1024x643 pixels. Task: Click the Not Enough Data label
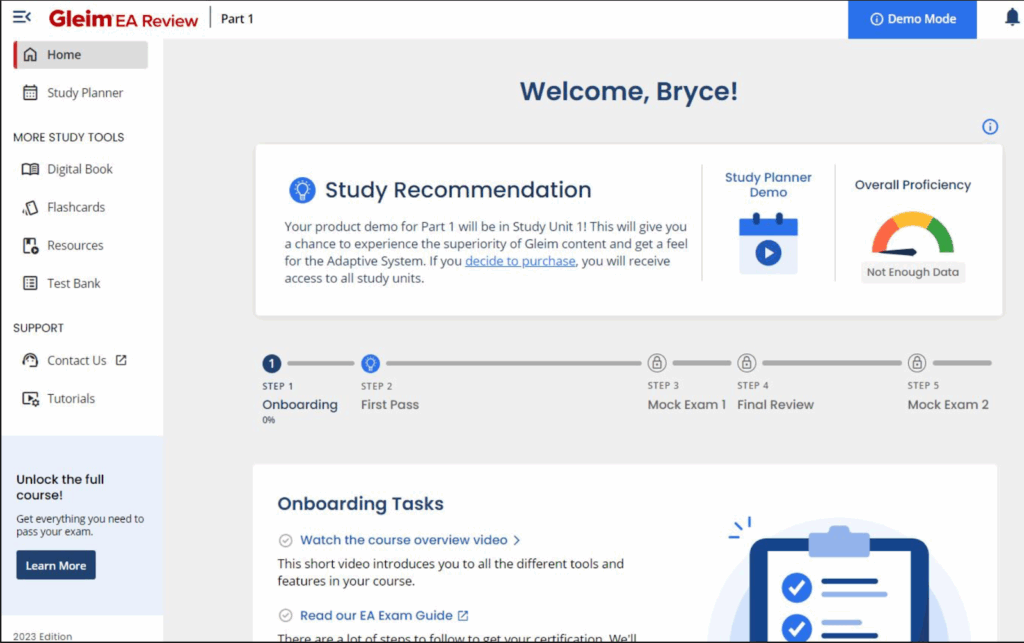click(912, 272)
